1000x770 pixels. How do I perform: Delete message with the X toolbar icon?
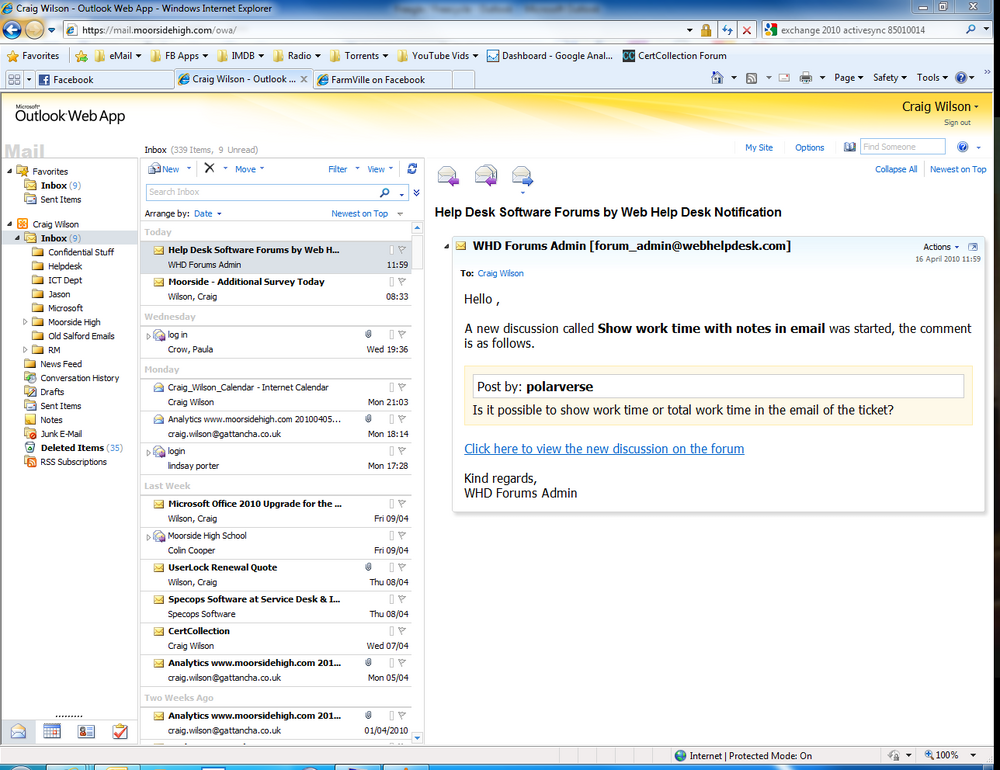(x=209, y=168)
